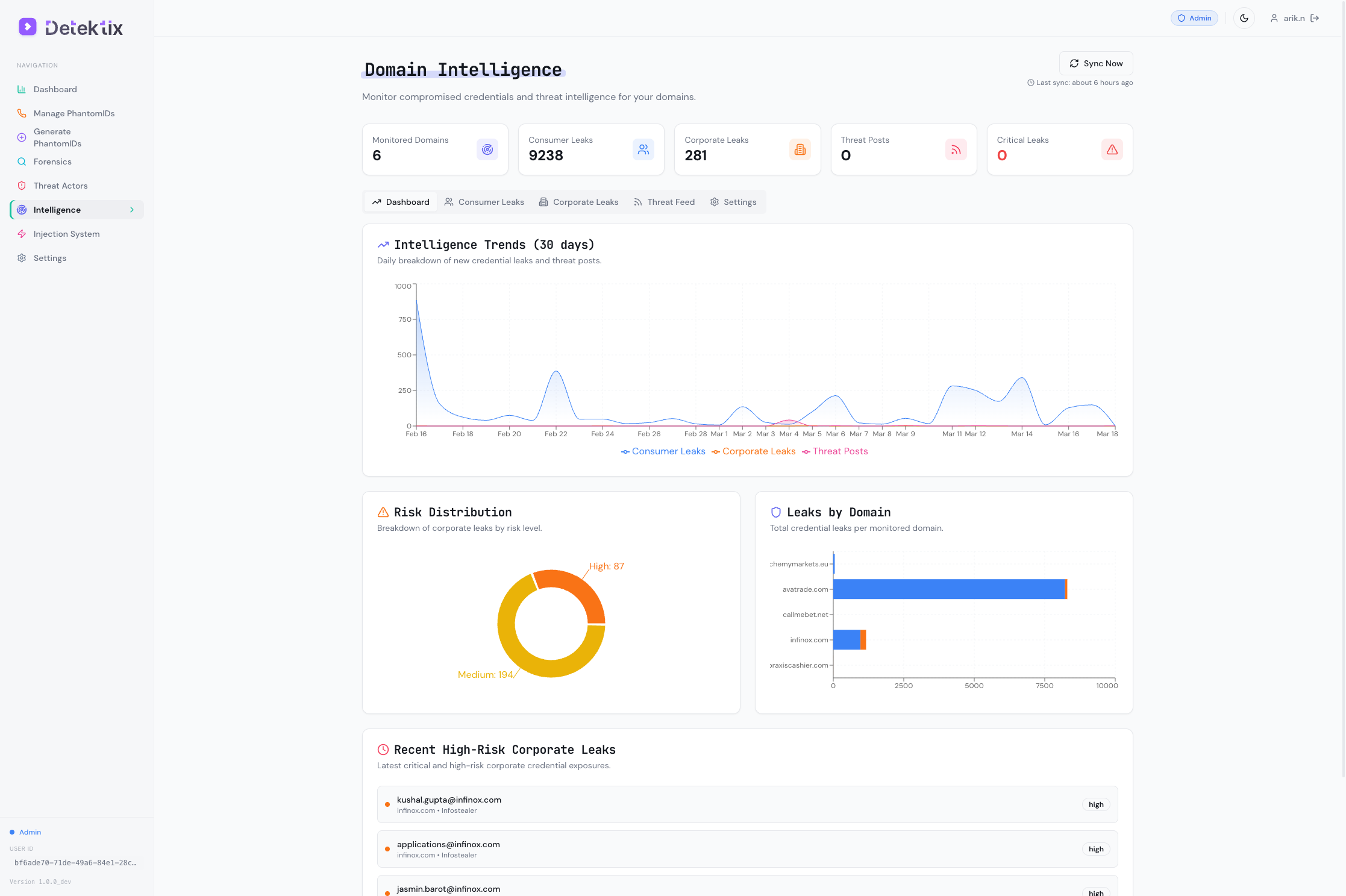Screen dimensions: 1346x896
Task: Click the Monitored Domains target icon
Action: 487,149
